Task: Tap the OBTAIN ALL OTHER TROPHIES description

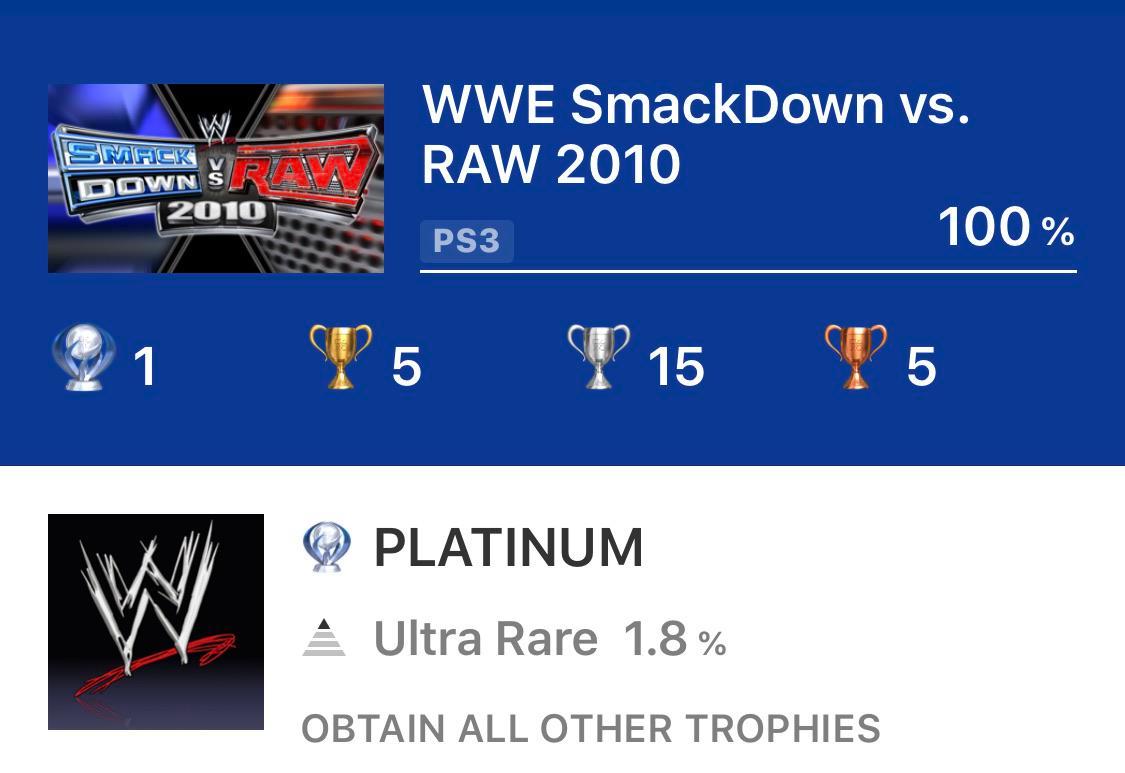Action: [x=591, y=729]
